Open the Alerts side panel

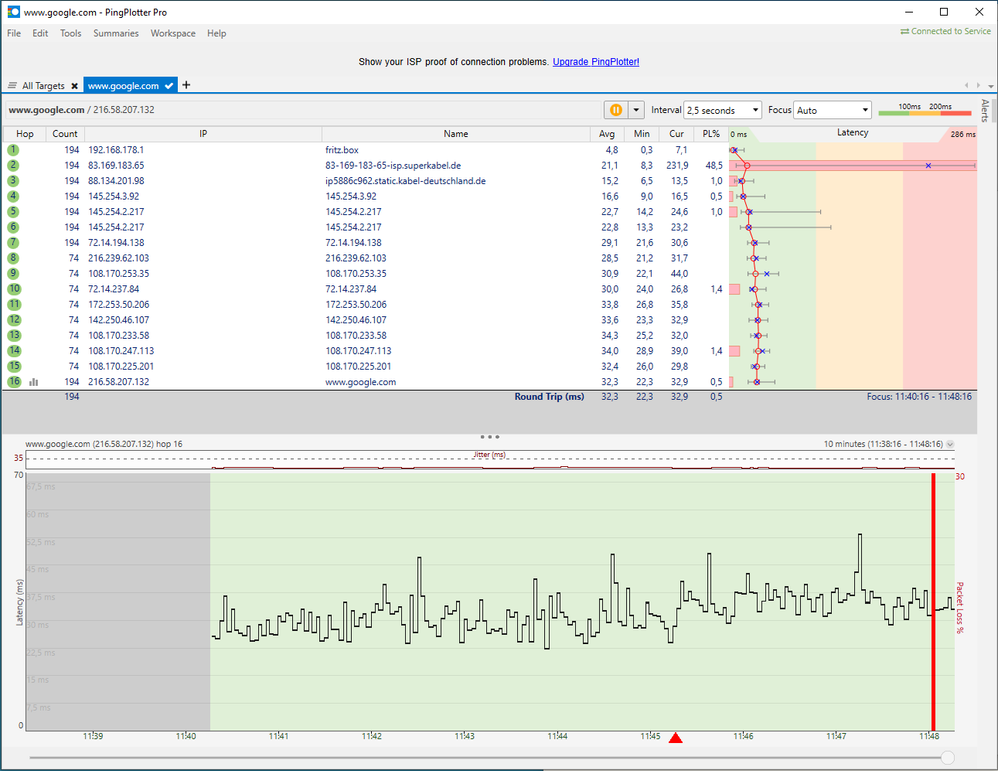(x=985, y=110)
